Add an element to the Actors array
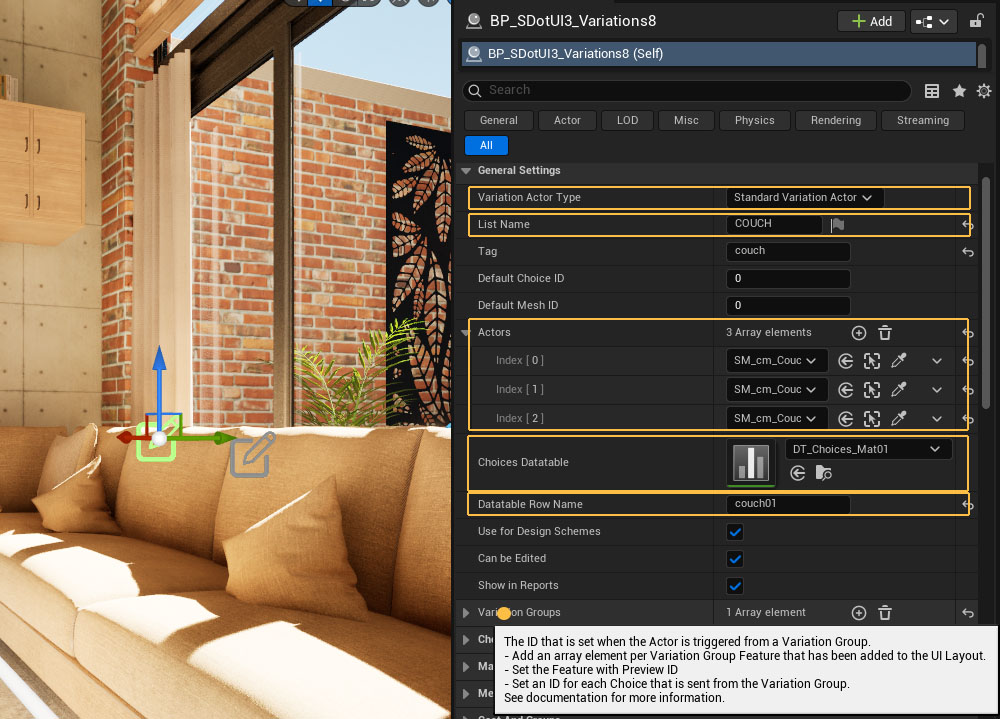1000x719 pixels. (x=858, y=333)
